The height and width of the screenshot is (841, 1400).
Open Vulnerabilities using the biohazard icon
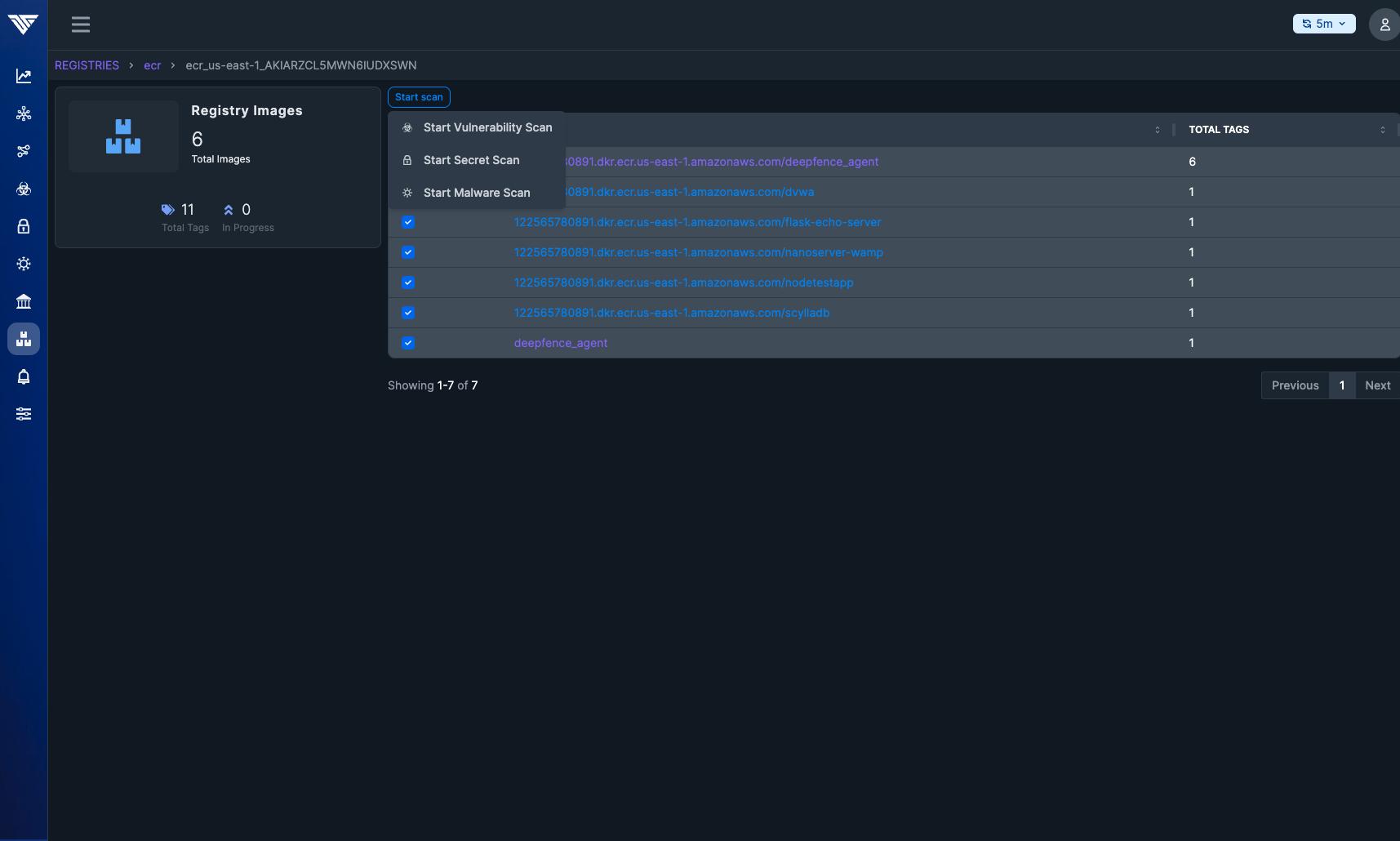pos(24,189)
